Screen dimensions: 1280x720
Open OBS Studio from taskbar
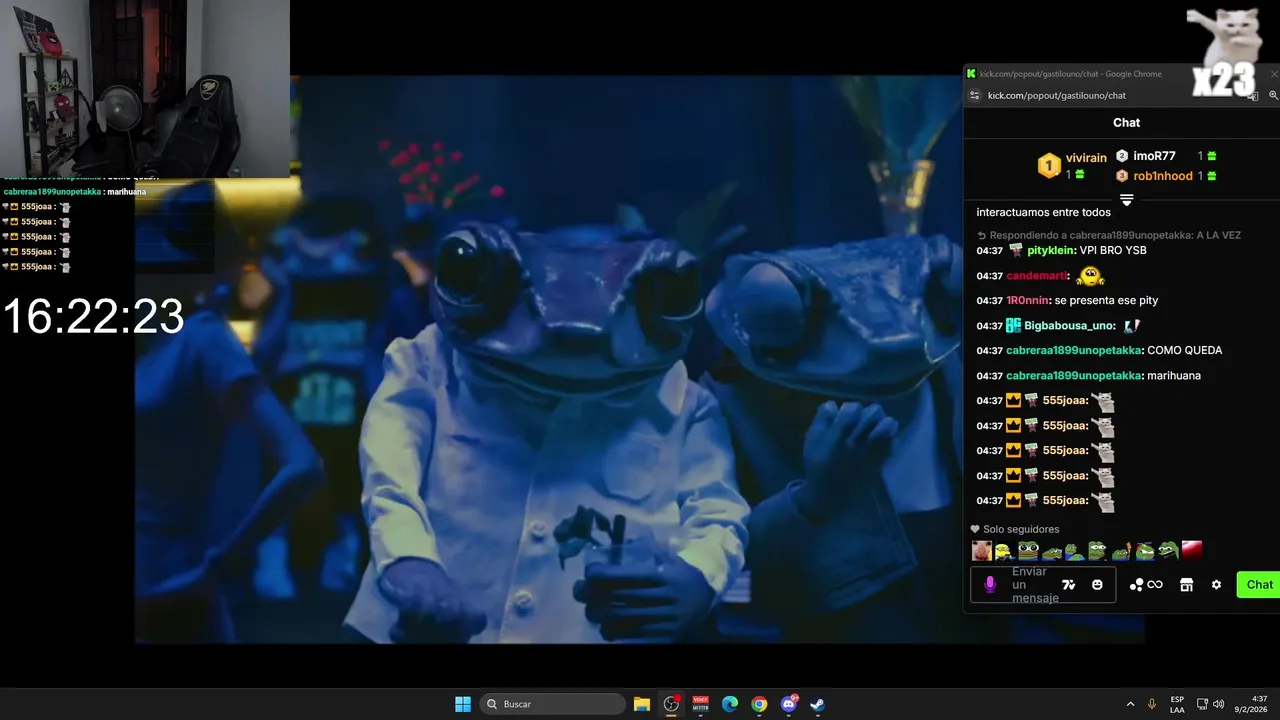click(671, 704)
